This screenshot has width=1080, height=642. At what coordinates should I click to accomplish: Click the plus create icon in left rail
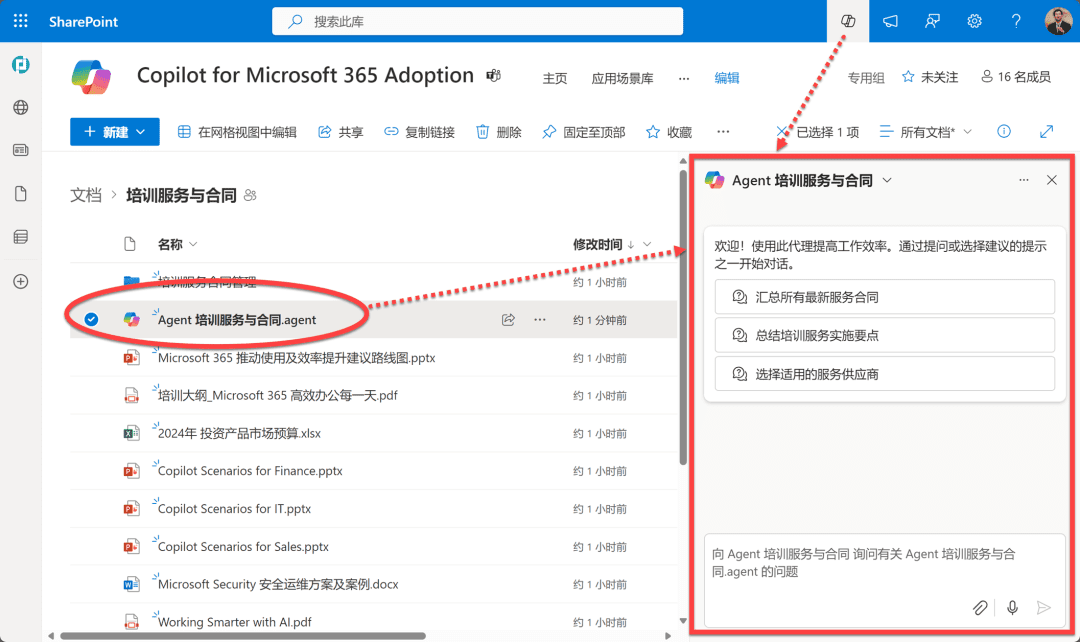(x=21, y=281)
